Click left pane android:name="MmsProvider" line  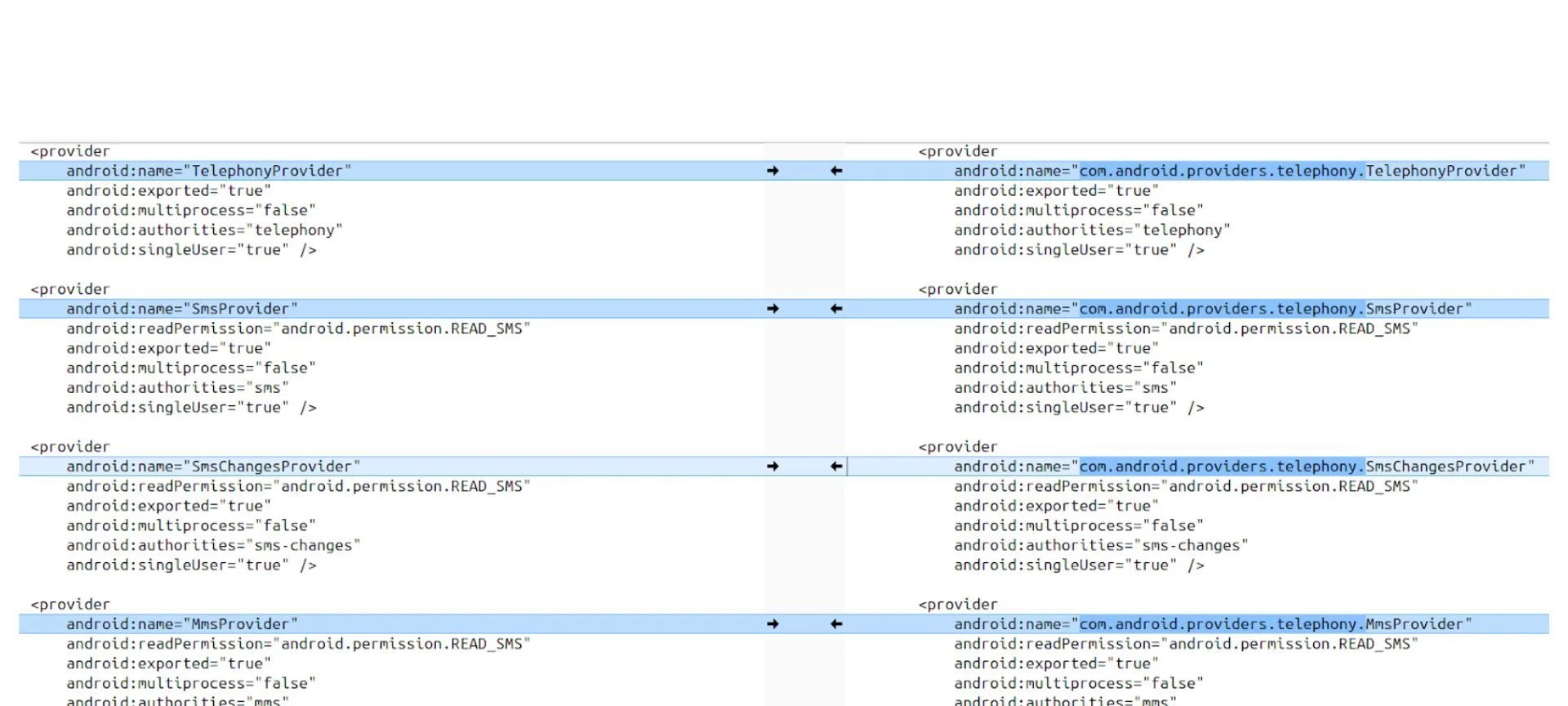(181, 624)
